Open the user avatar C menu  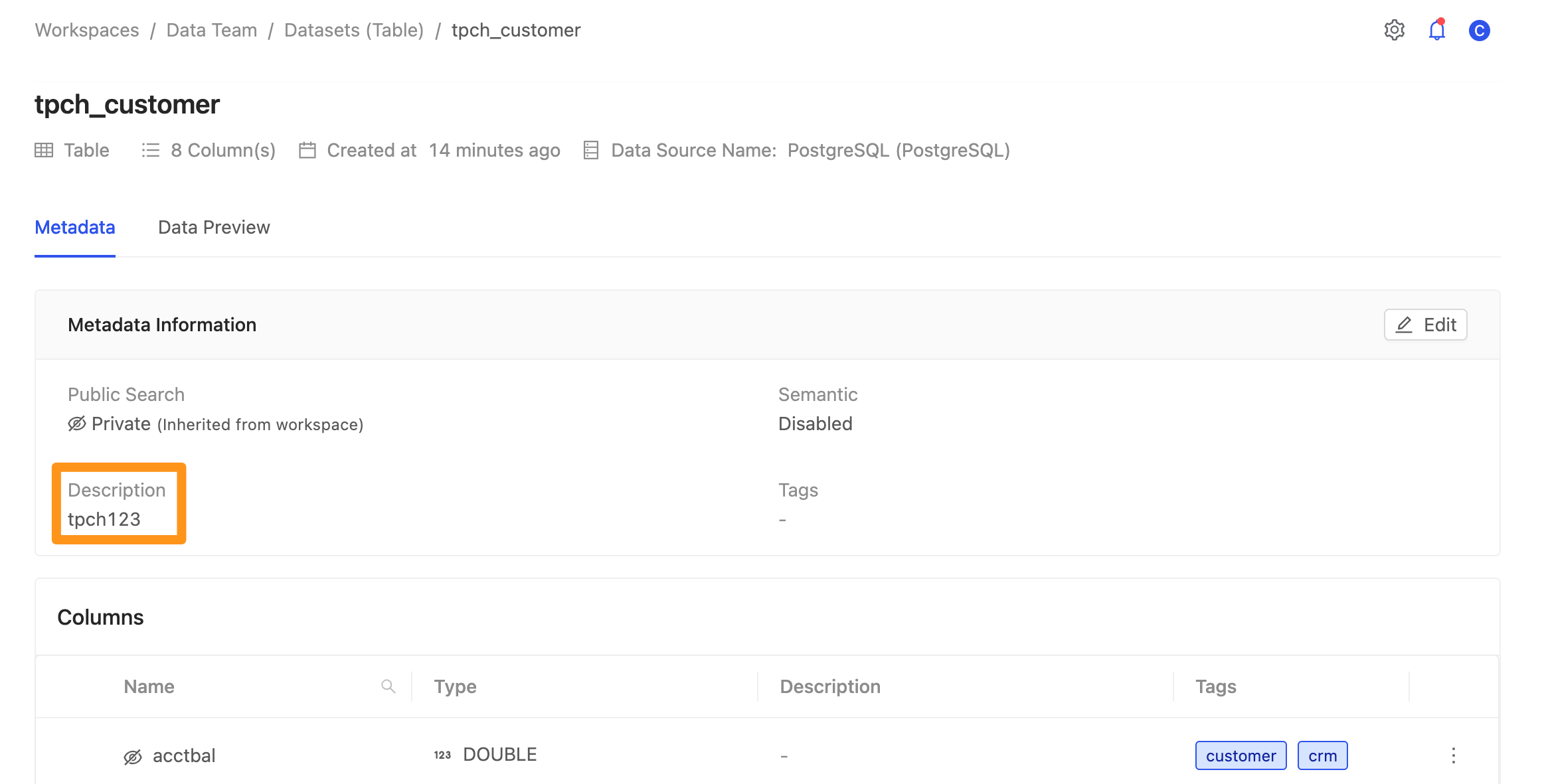coord(1479,31)
